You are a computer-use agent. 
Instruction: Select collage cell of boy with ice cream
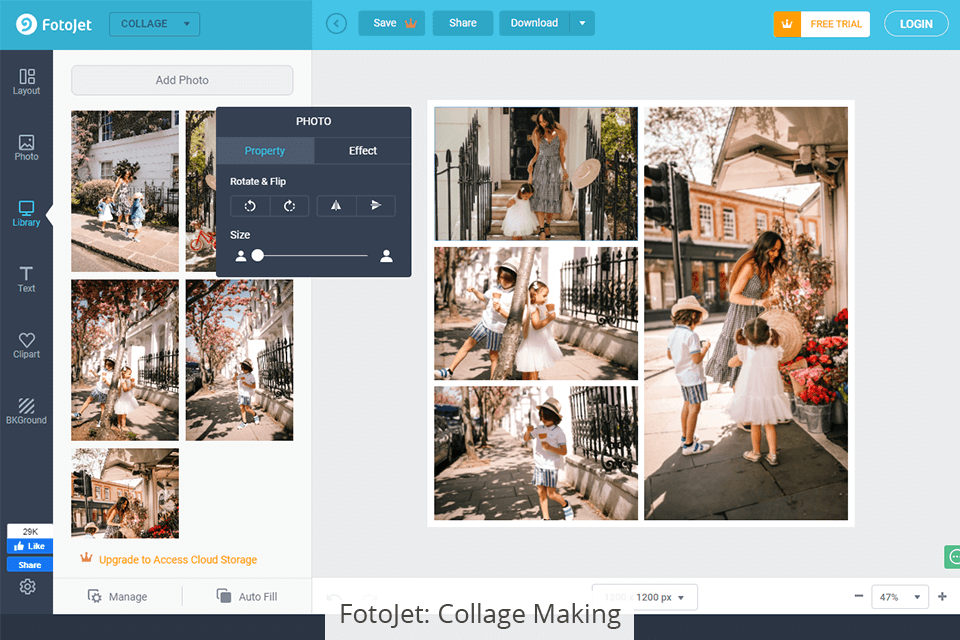point(536,453)
